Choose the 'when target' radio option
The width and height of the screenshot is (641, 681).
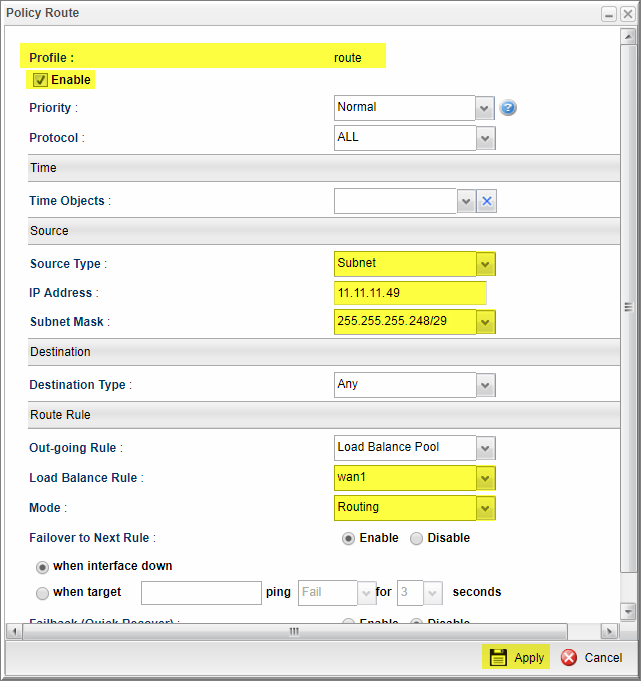pos(42,593)
